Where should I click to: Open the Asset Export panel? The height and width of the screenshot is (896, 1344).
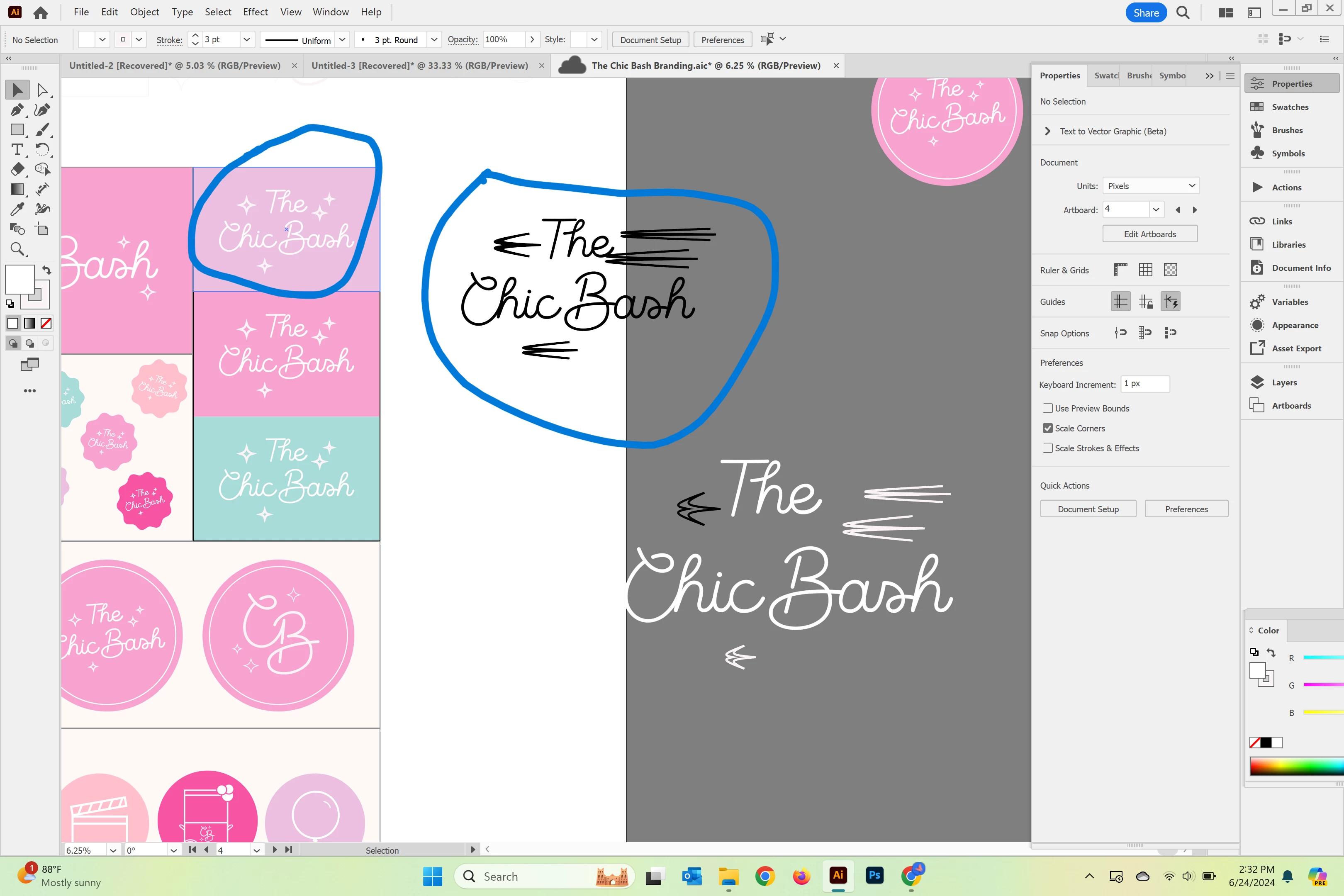[x=1296, y=348]
